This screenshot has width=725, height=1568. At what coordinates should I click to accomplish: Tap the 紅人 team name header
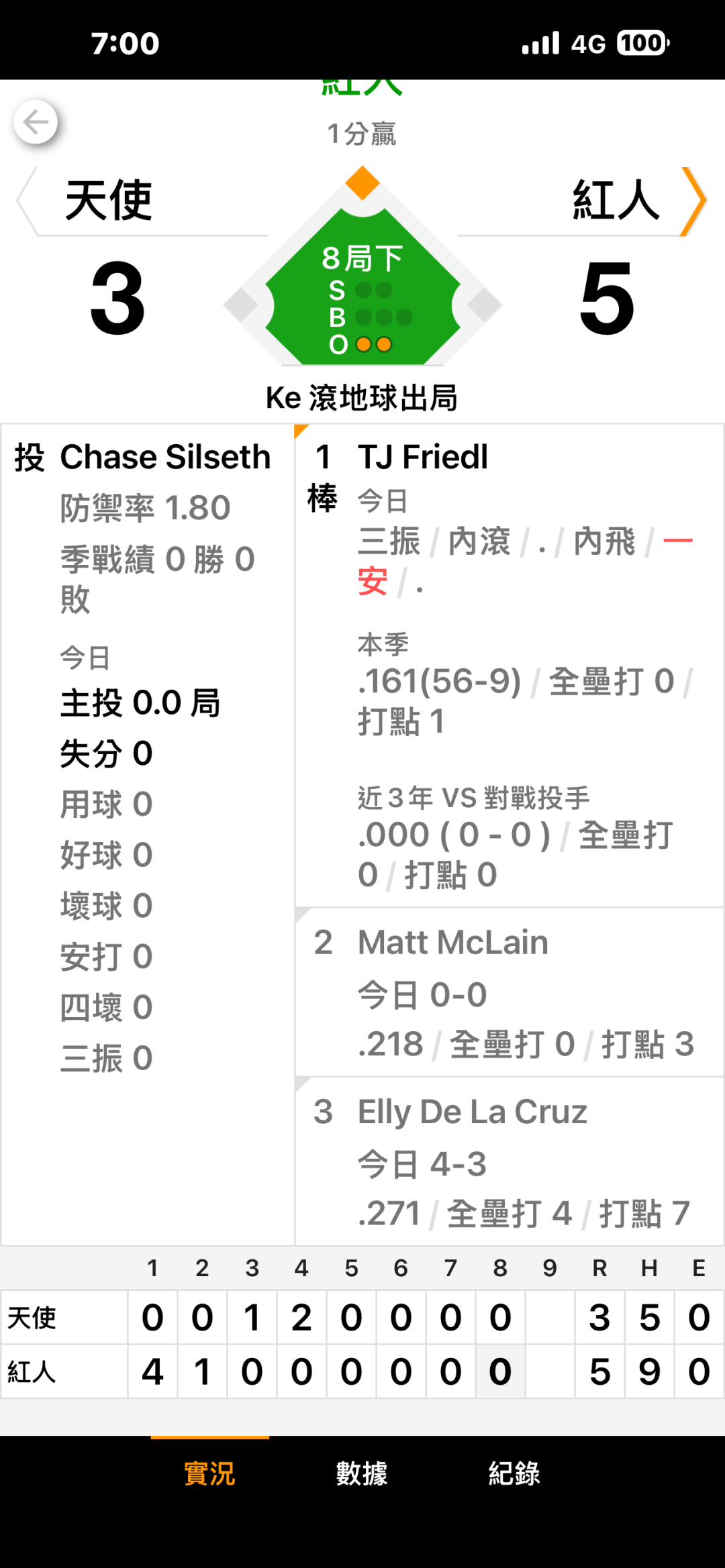616,201
